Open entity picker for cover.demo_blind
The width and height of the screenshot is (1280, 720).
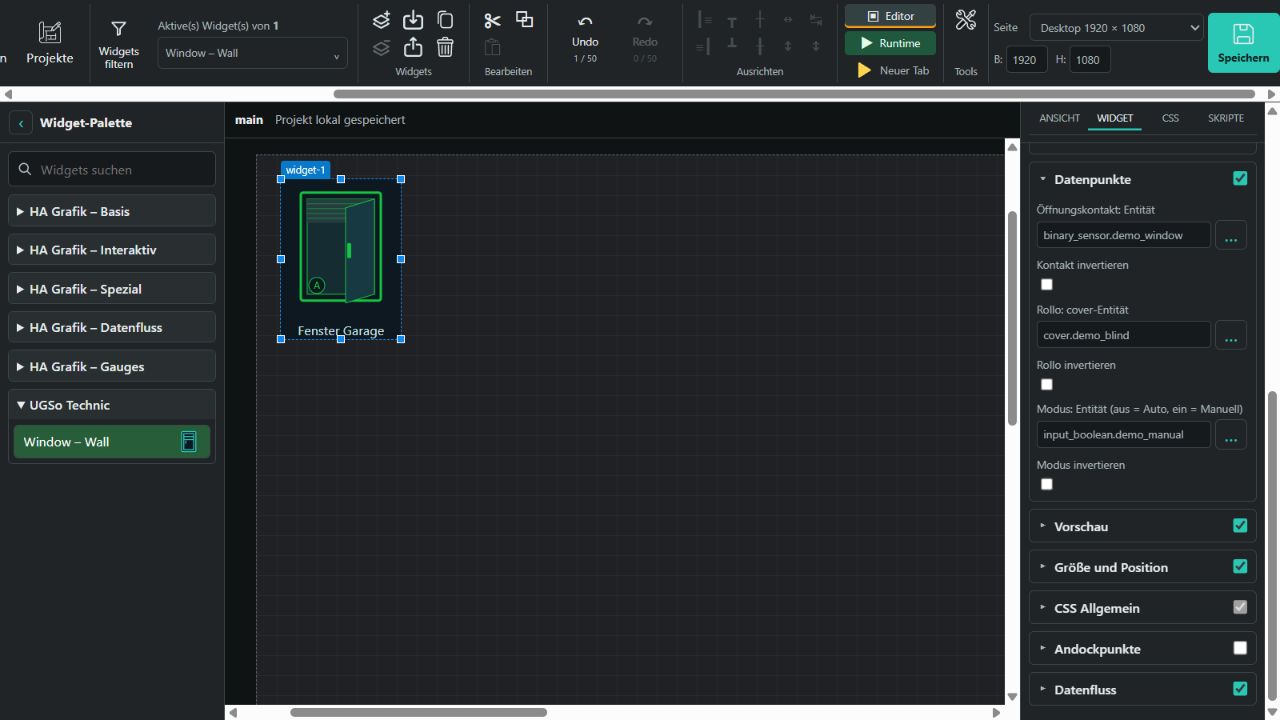click(x=1230, y=335)
